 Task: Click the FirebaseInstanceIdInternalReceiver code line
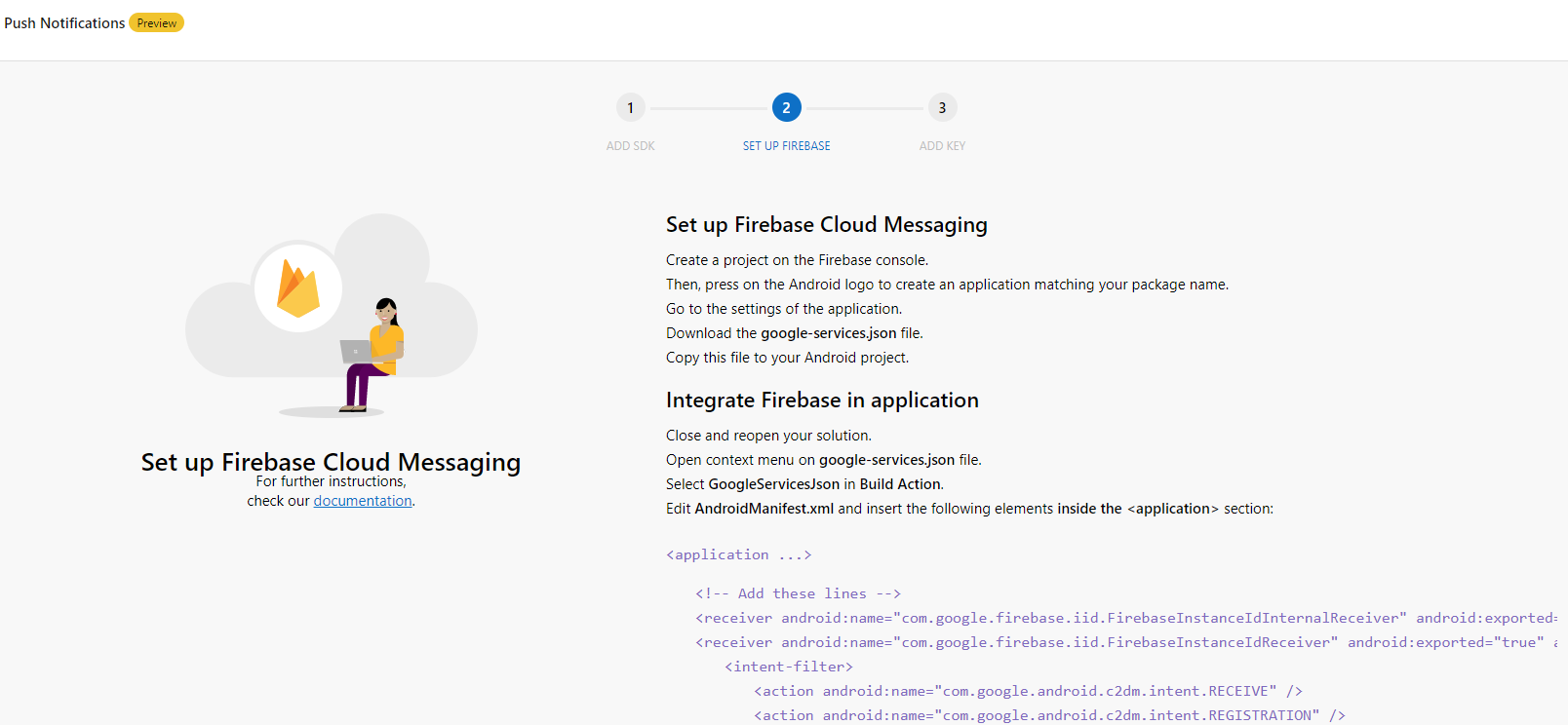(1126, 618)
